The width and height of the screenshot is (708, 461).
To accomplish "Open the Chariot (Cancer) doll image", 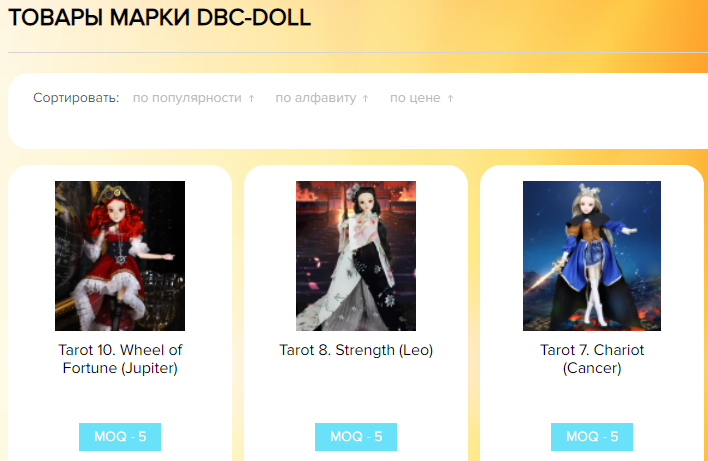I will click(x=592, y=256).
